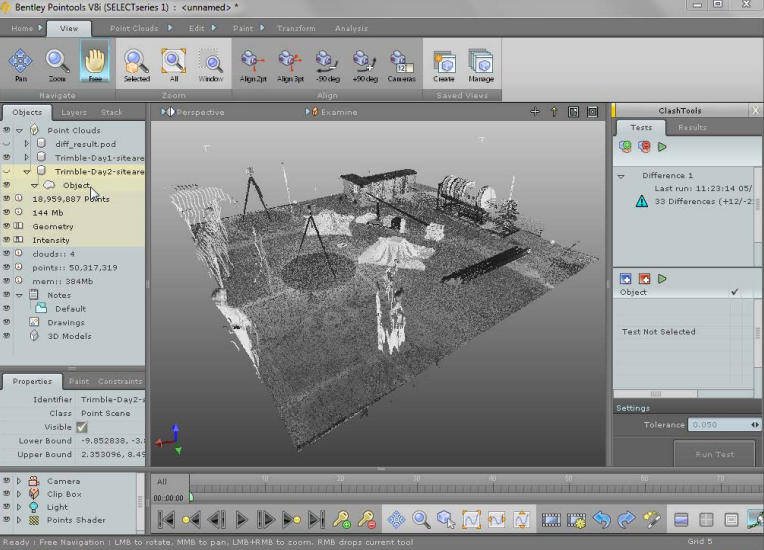
Task: Close the ClashTools panel
Action: [755, 111]
